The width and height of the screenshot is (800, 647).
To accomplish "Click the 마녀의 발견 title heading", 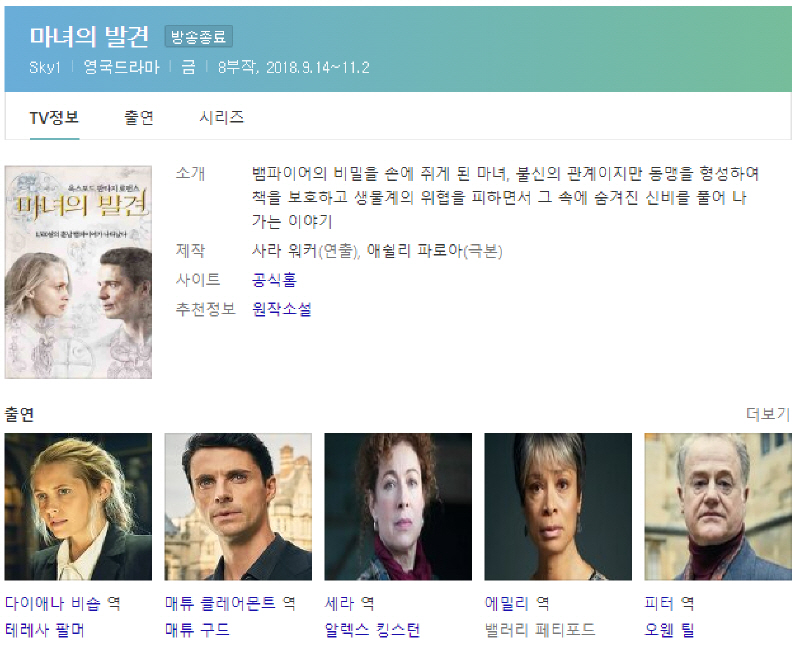I will pos(89,36).
